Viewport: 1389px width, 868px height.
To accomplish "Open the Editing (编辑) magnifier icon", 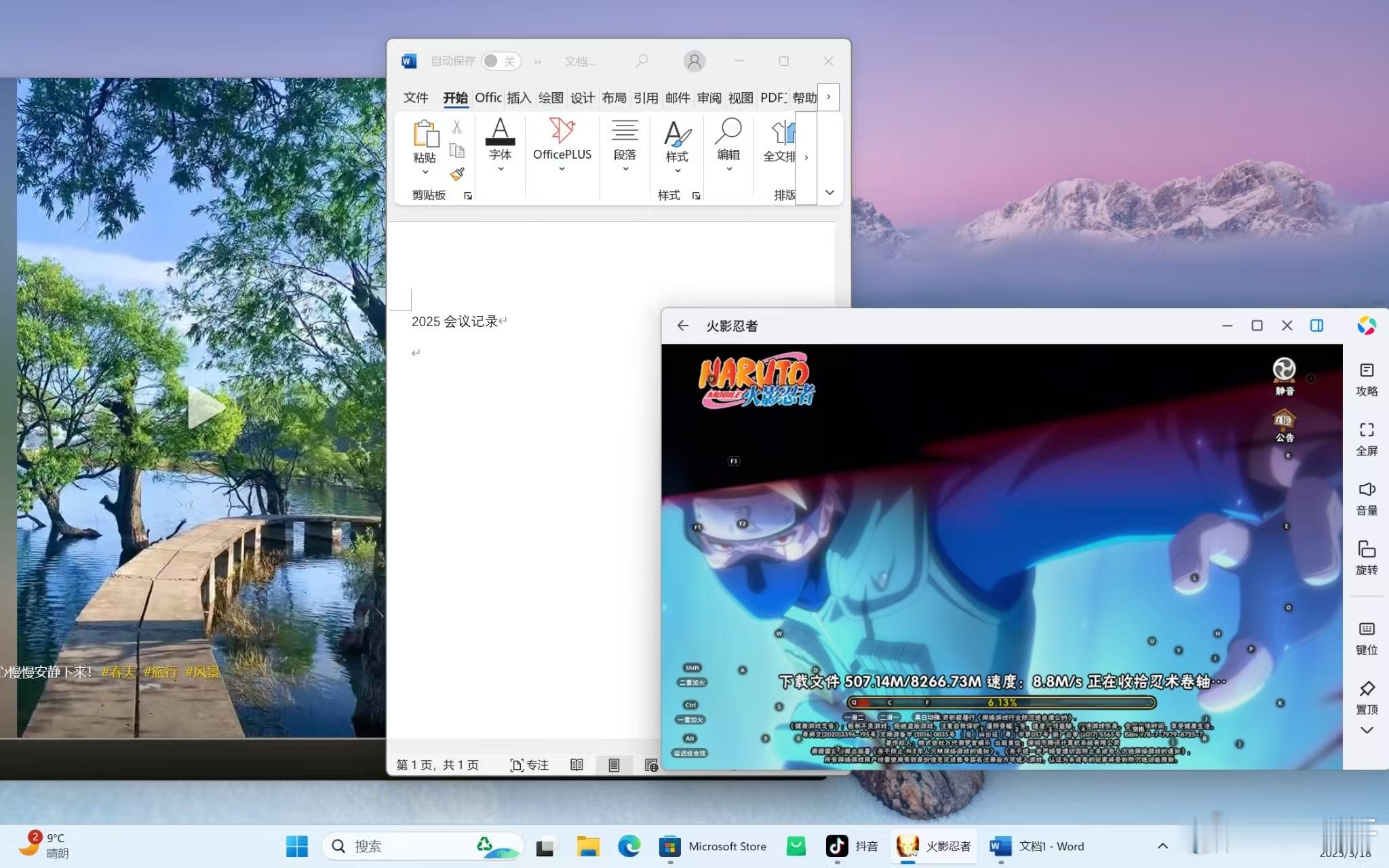I will [x=728, y=131].
